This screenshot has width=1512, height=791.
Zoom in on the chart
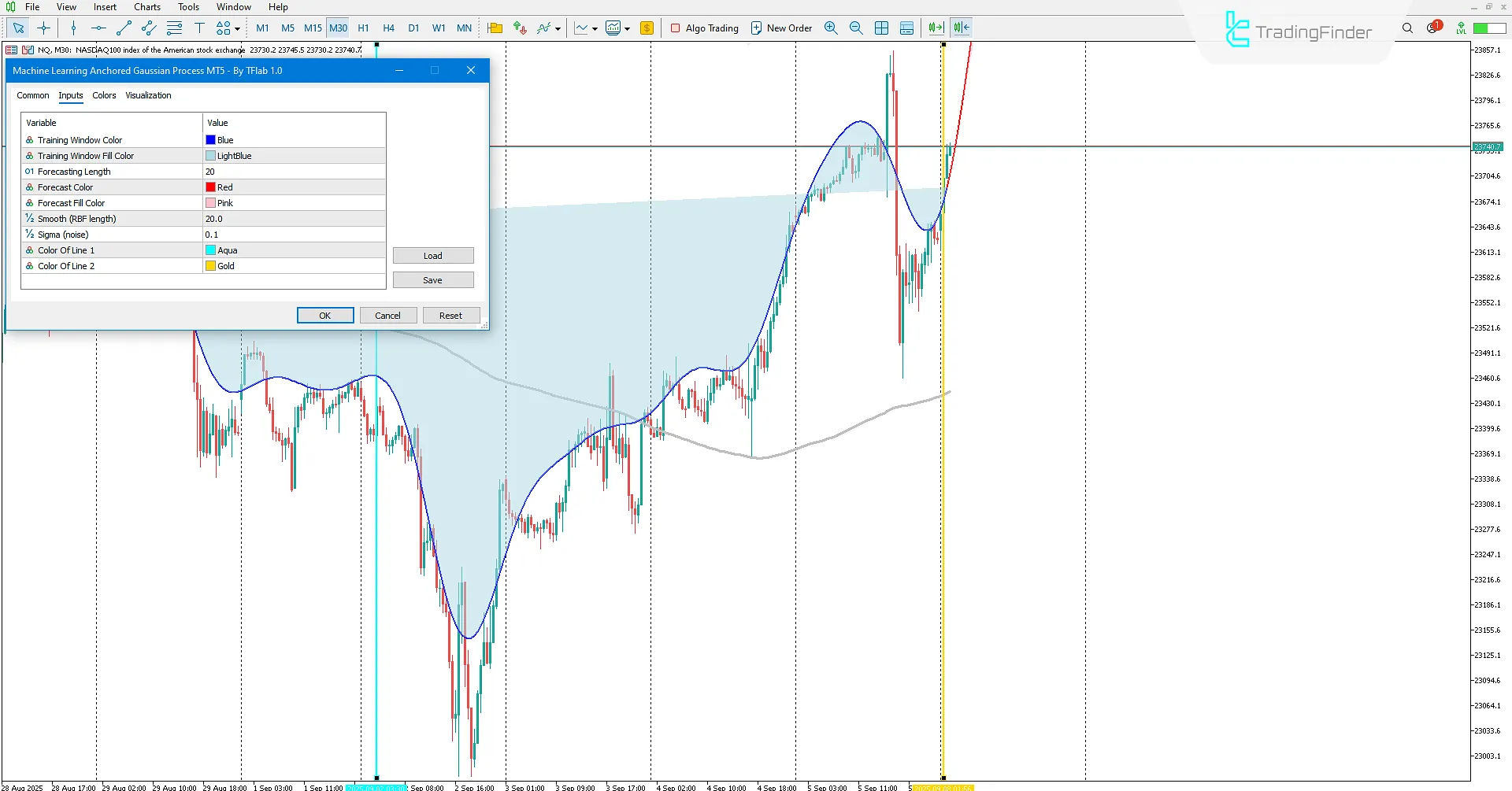pos(831,28)
